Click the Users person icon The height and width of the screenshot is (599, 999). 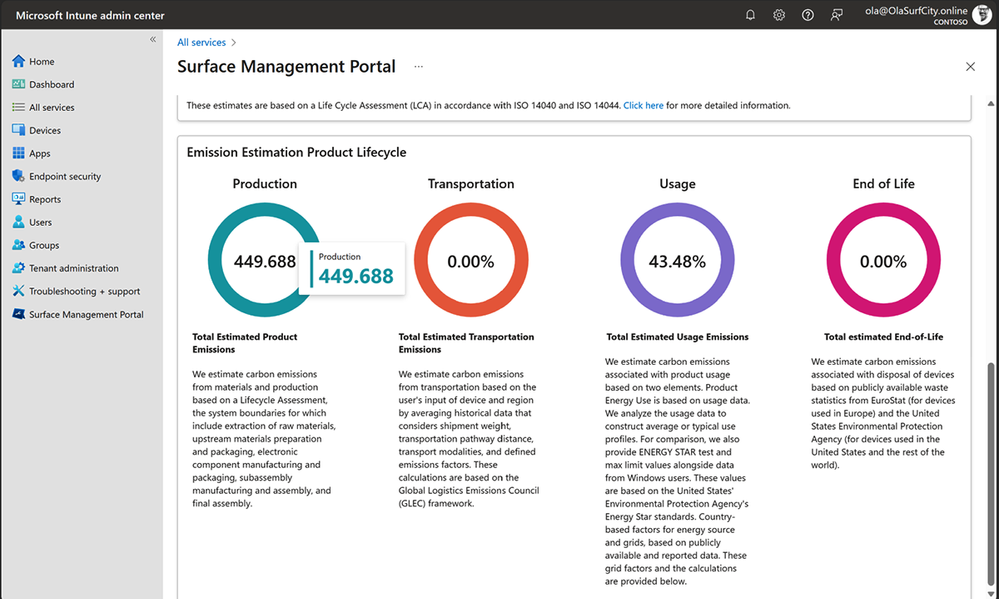[18, 222]
